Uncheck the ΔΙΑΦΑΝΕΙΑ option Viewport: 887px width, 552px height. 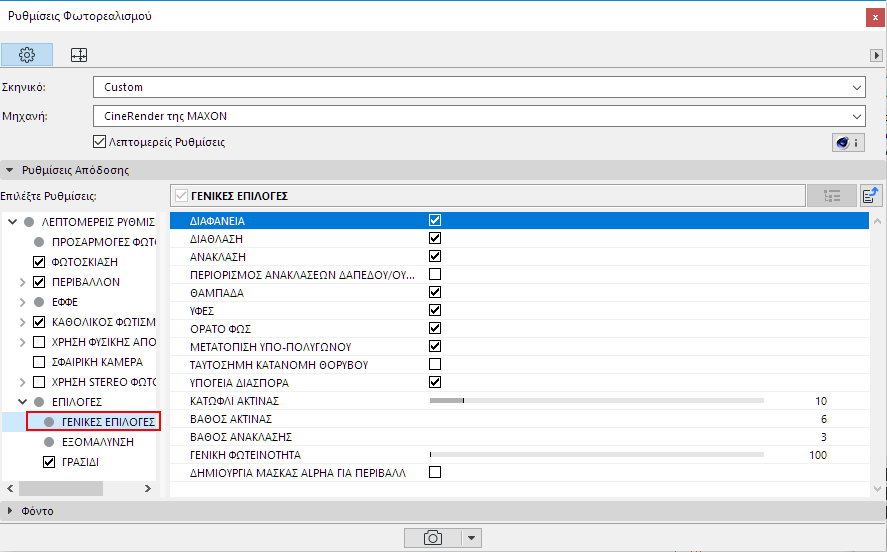[x=435, y=220]
